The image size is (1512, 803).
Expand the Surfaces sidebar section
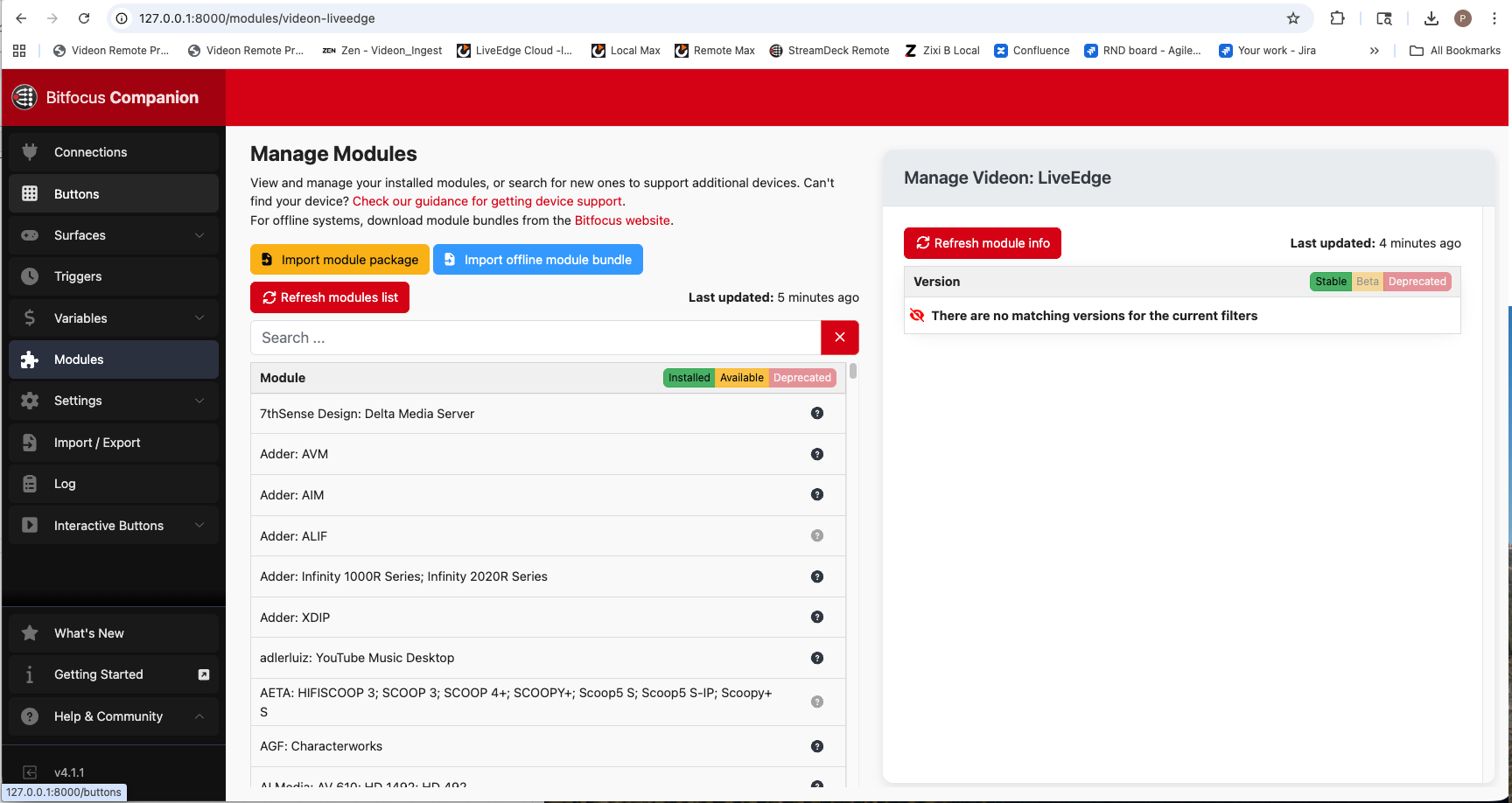(114, 235)
